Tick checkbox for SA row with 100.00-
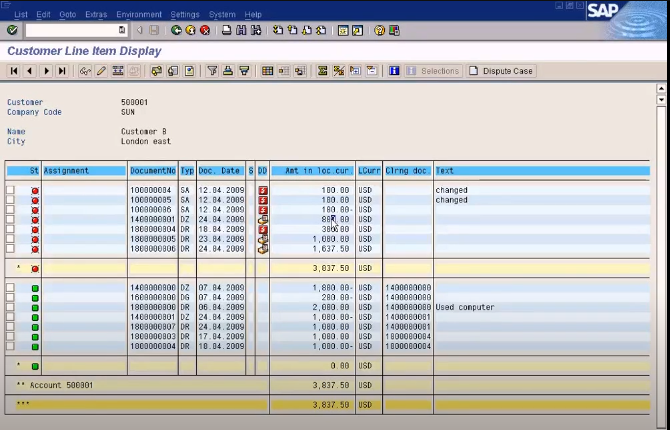 coord(10,209)
